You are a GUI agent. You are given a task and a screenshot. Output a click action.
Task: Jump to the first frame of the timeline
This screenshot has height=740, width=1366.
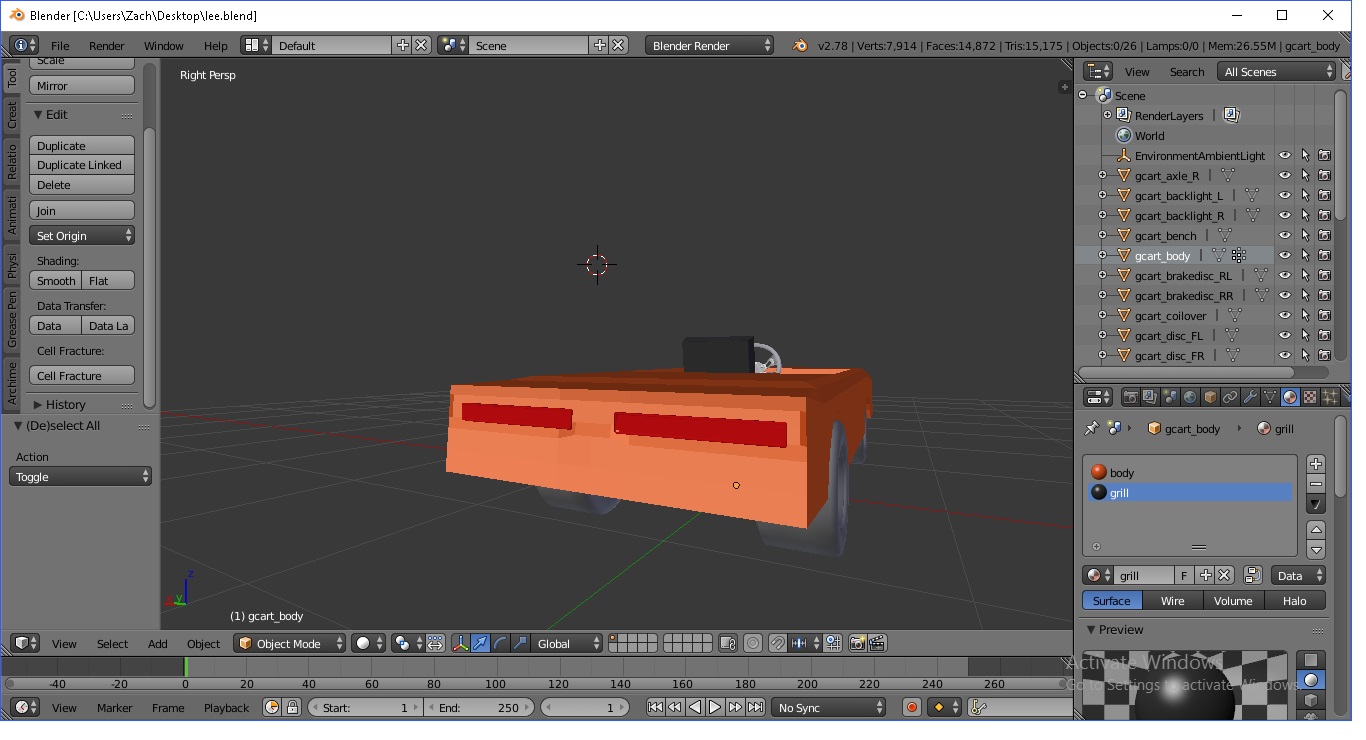655,707
